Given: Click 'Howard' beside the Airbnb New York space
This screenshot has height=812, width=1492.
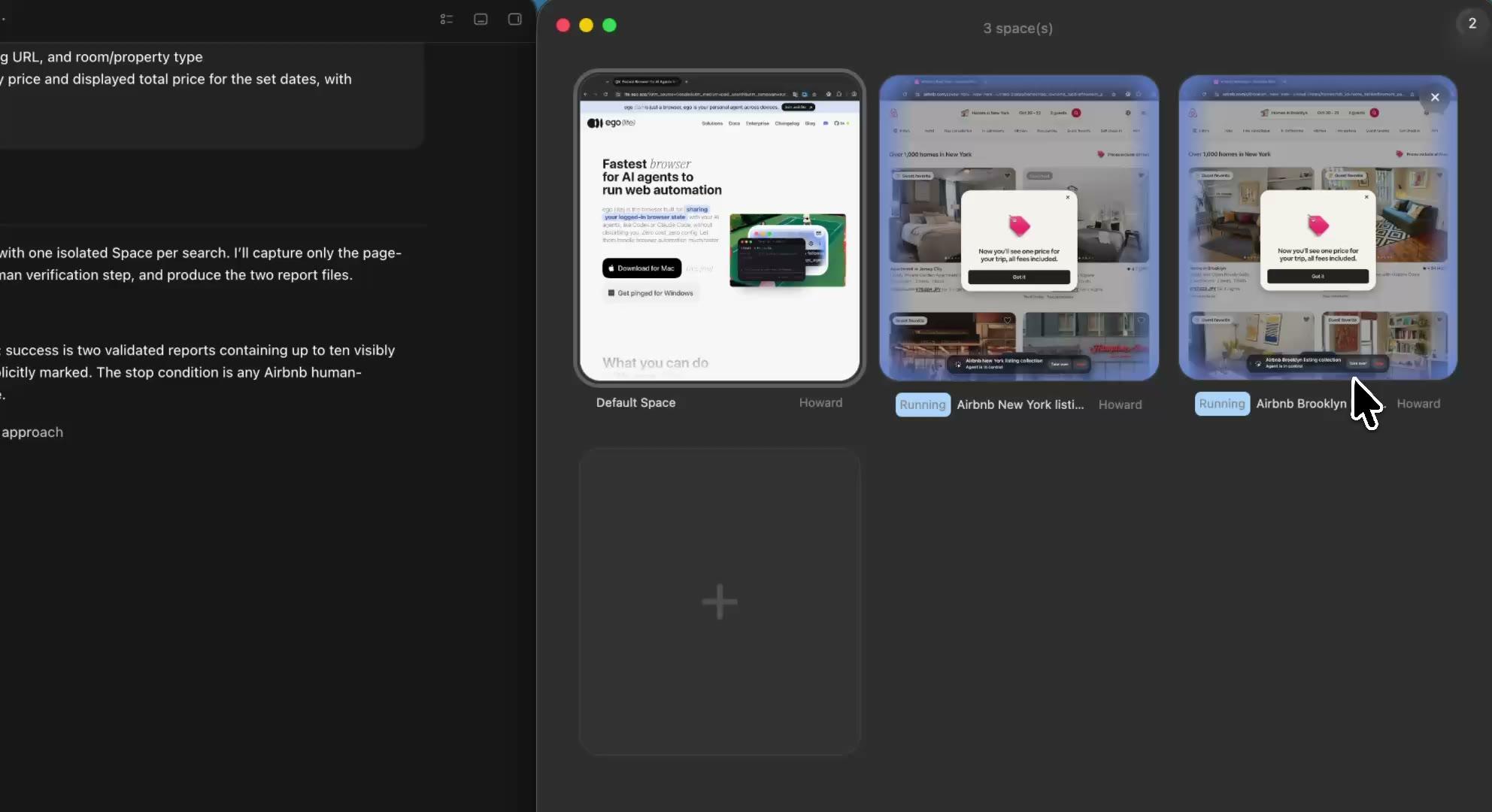Looking at the screenshot, I should pos(1120,404).
